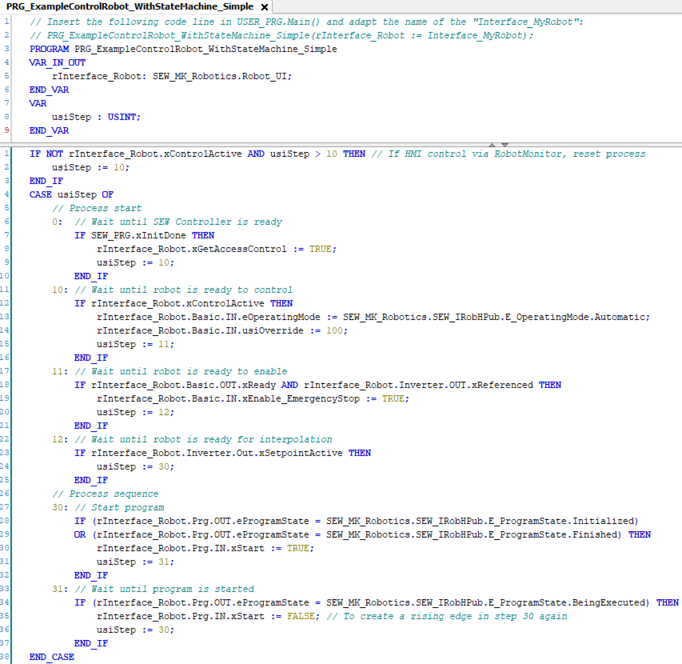Click the E_ProgramState.Initialized value
This screenshot has width=682, height=664.
[572, 521]
